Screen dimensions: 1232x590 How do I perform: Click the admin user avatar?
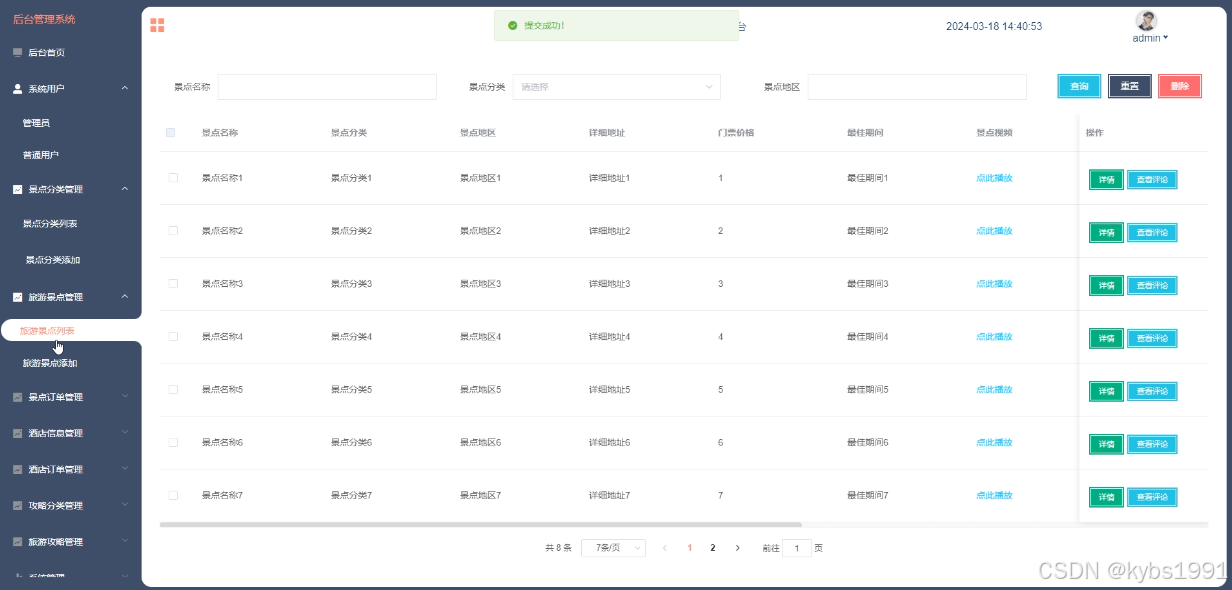click(x=1147, y=21)
